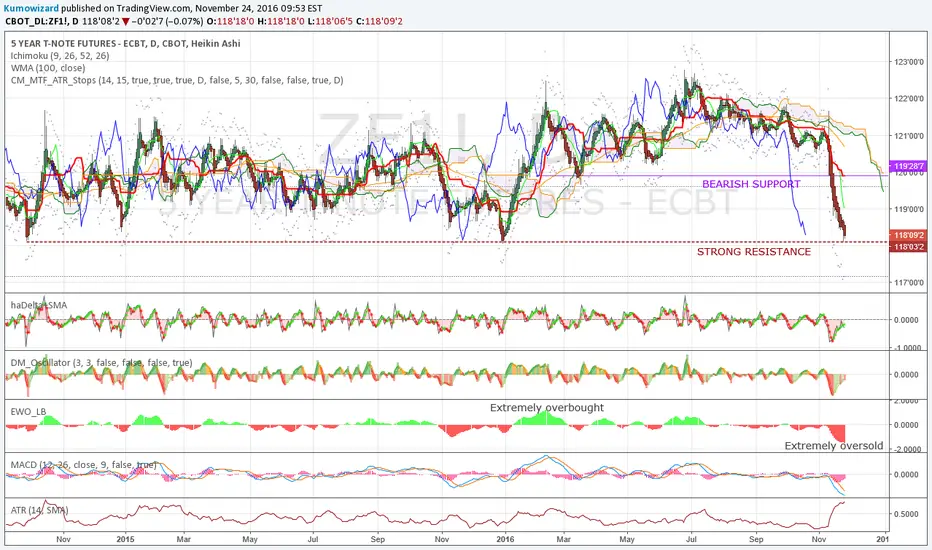Screen dimensions: 932x550
Task: Click the 123'00'0 price axis label
Action: click(x=908, y=62)
